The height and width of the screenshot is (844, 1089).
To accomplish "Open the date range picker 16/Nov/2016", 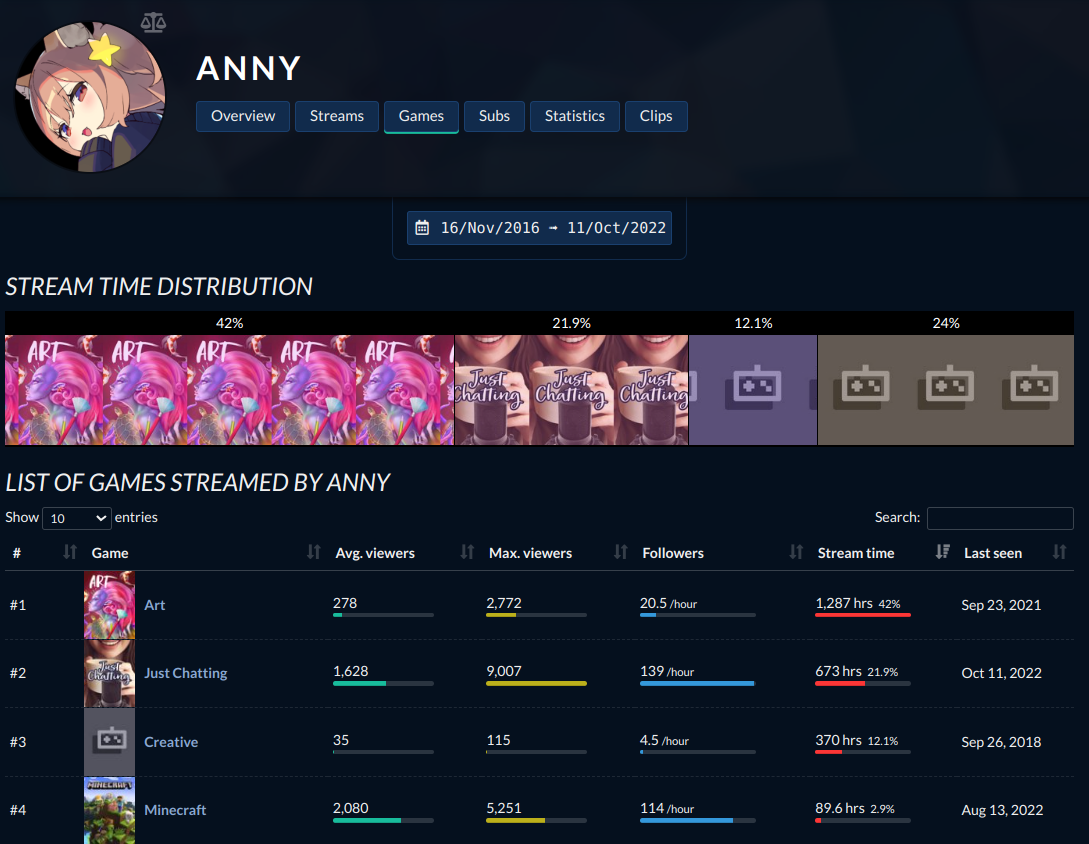I will 539,228.
